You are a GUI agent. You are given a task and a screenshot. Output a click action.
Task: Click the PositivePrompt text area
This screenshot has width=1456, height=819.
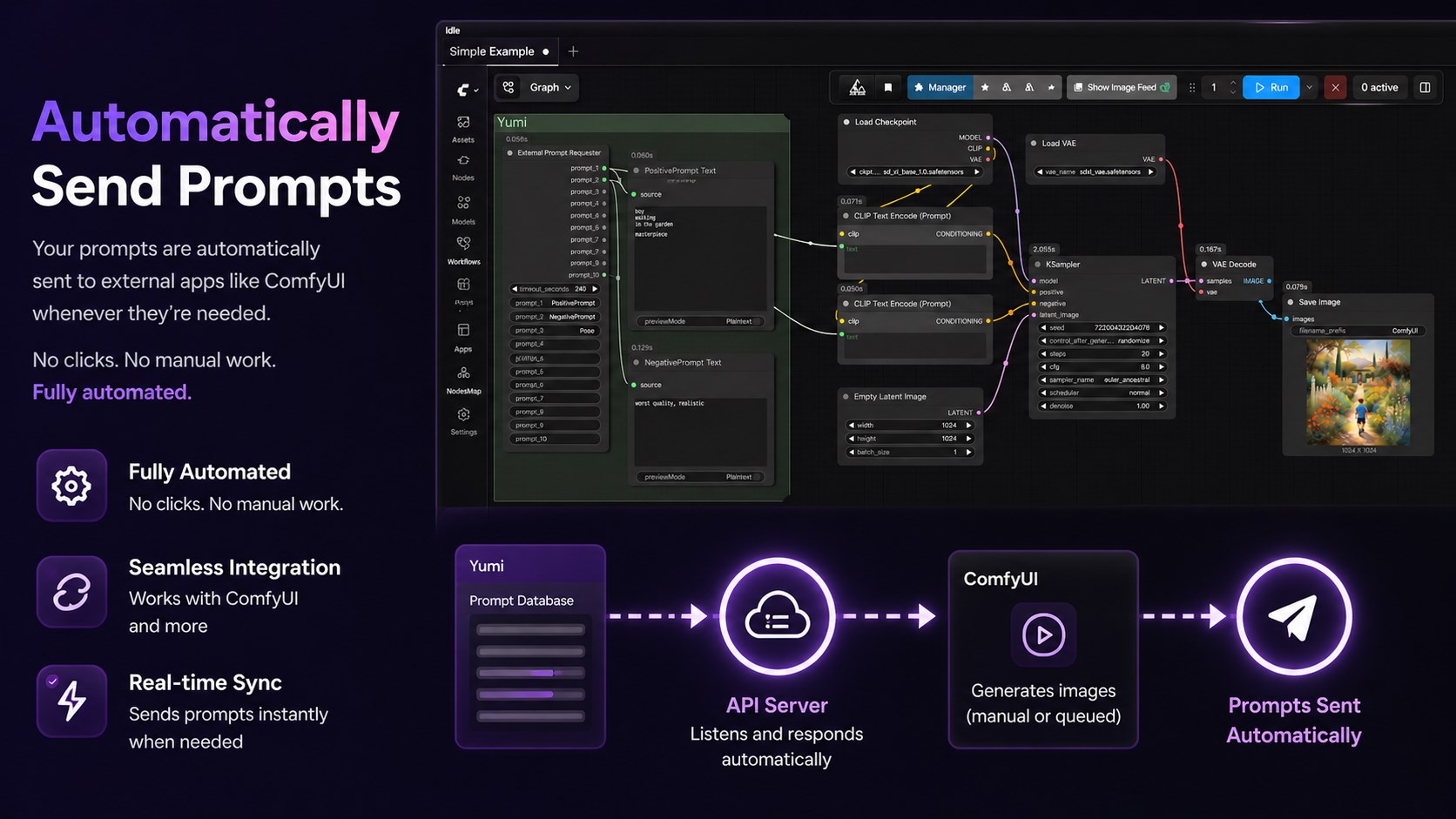pos(700,258)
